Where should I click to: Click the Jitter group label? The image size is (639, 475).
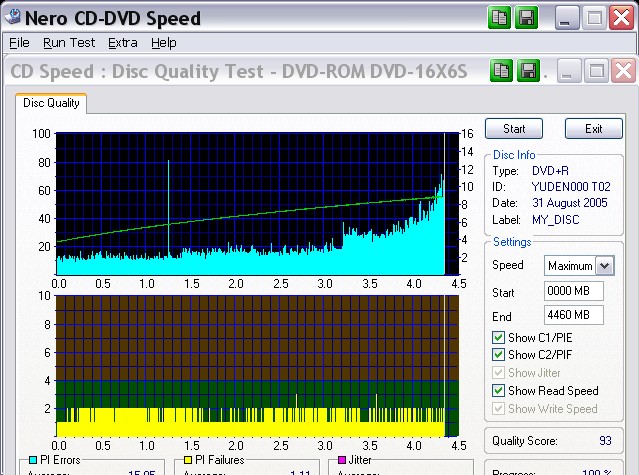[360, 460]
